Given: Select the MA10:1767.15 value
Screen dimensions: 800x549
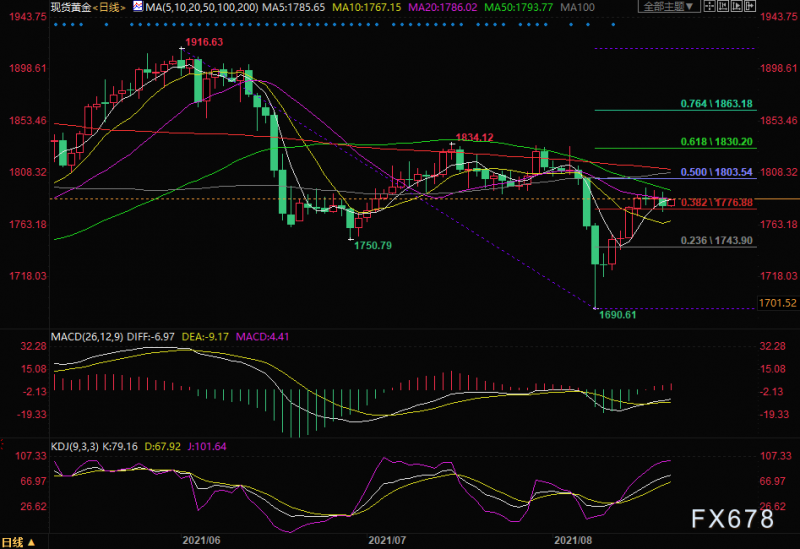Looking at the screenshot, I should click(366, 7).
